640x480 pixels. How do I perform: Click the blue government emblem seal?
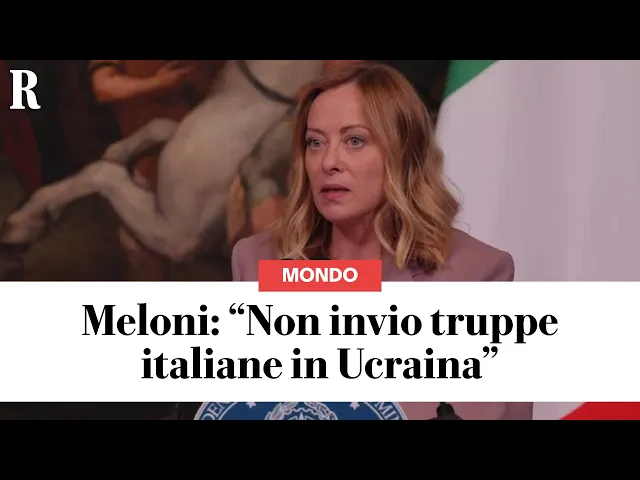click(x=300, y=411)
